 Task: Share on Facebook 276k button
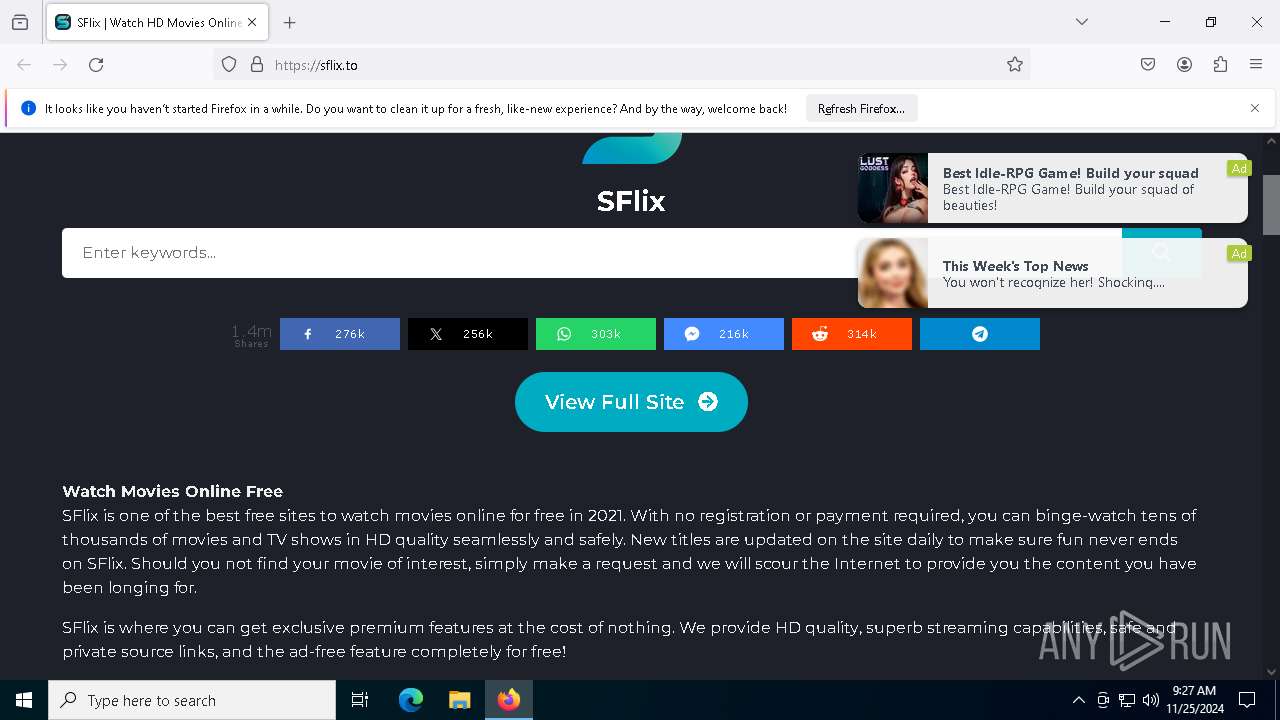[340, 334]
